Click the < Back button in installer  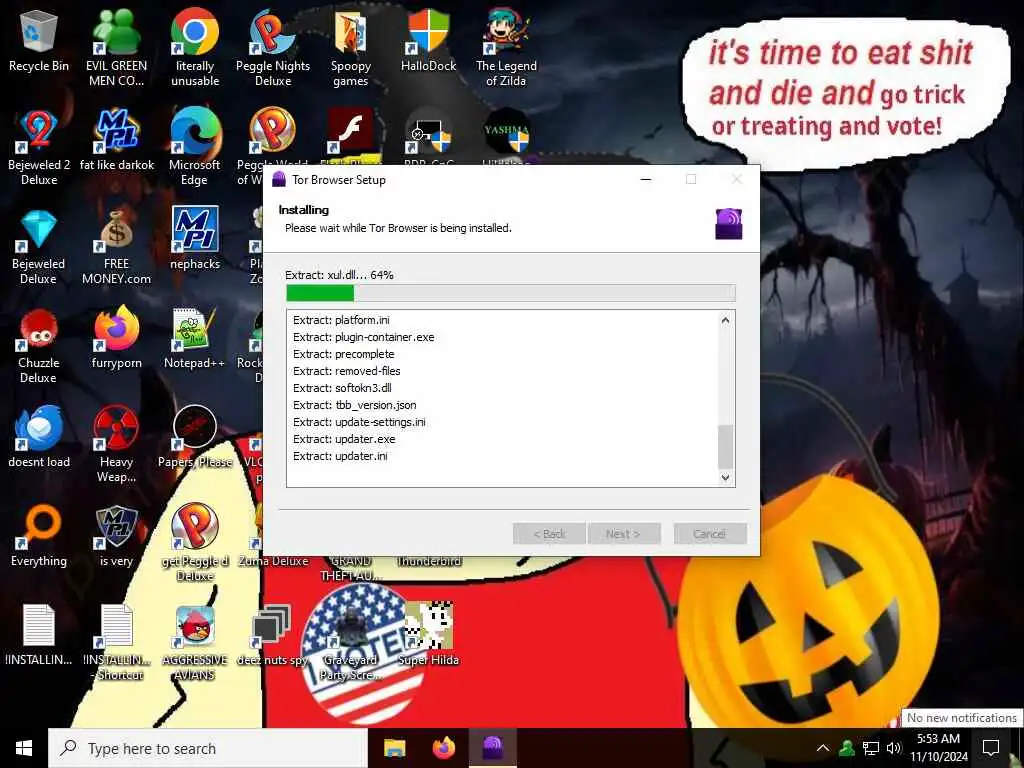549,534
